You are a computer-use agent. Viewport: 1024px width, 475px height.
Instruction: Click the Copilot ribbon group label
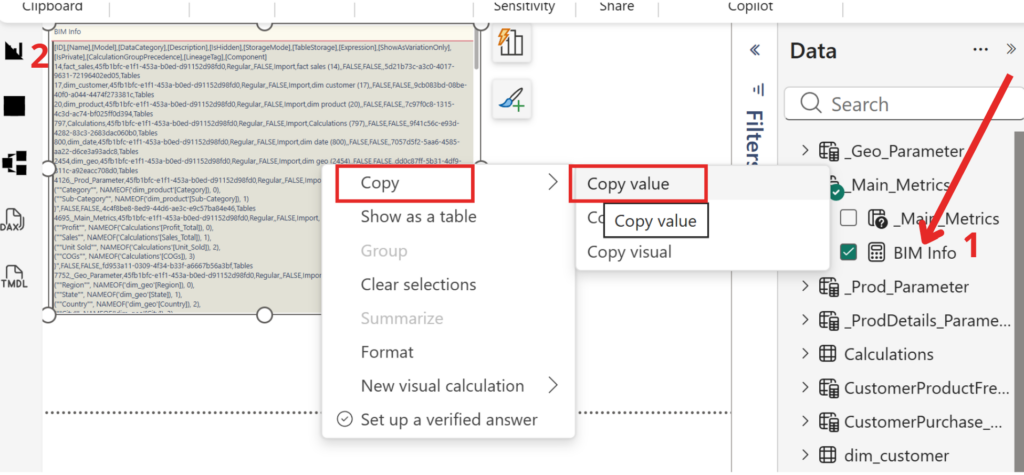pos(750,7)
